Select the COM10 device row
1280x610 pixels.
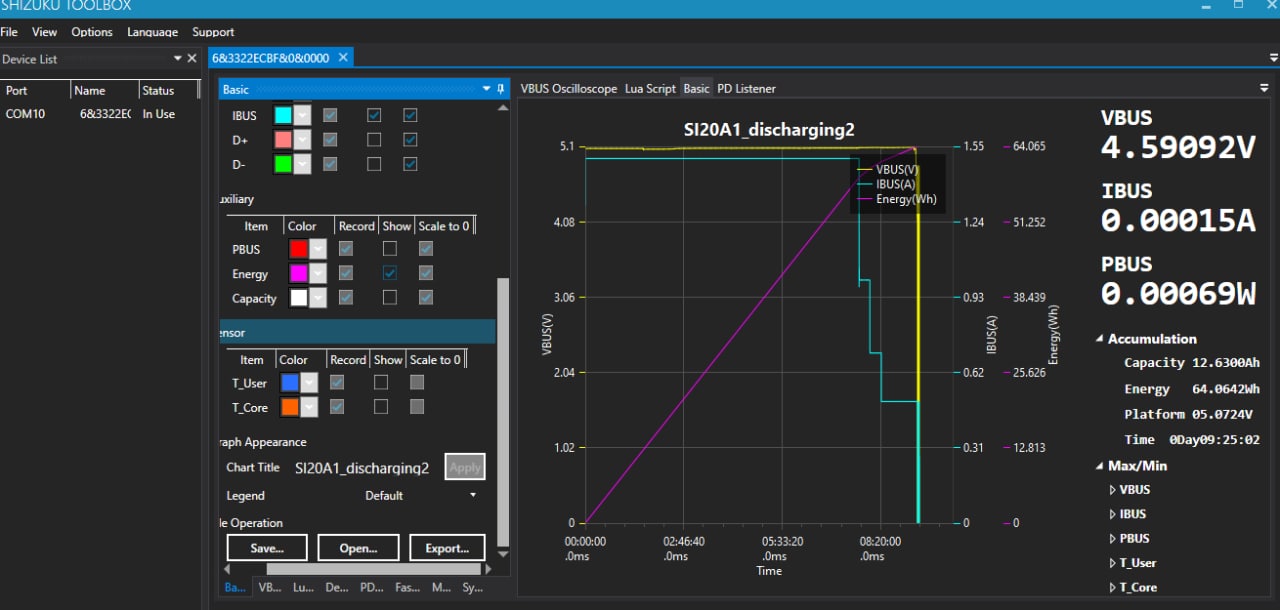coord(100,114)
